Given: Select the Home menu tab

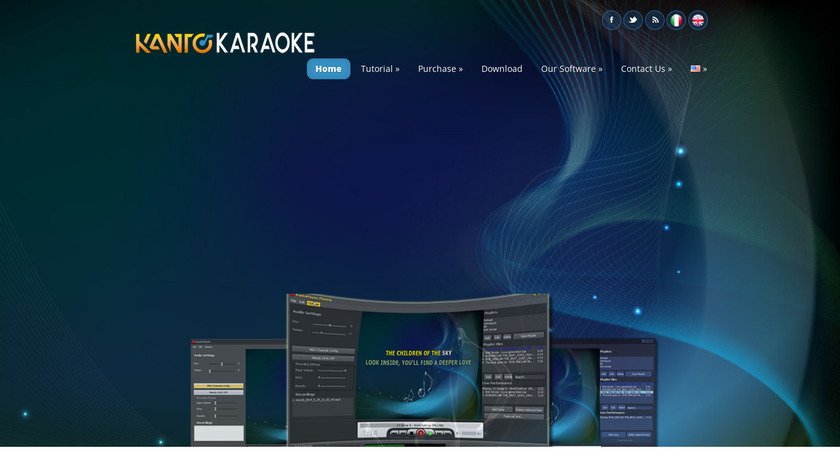Looking at the screenshot, I should pos(328,69).
